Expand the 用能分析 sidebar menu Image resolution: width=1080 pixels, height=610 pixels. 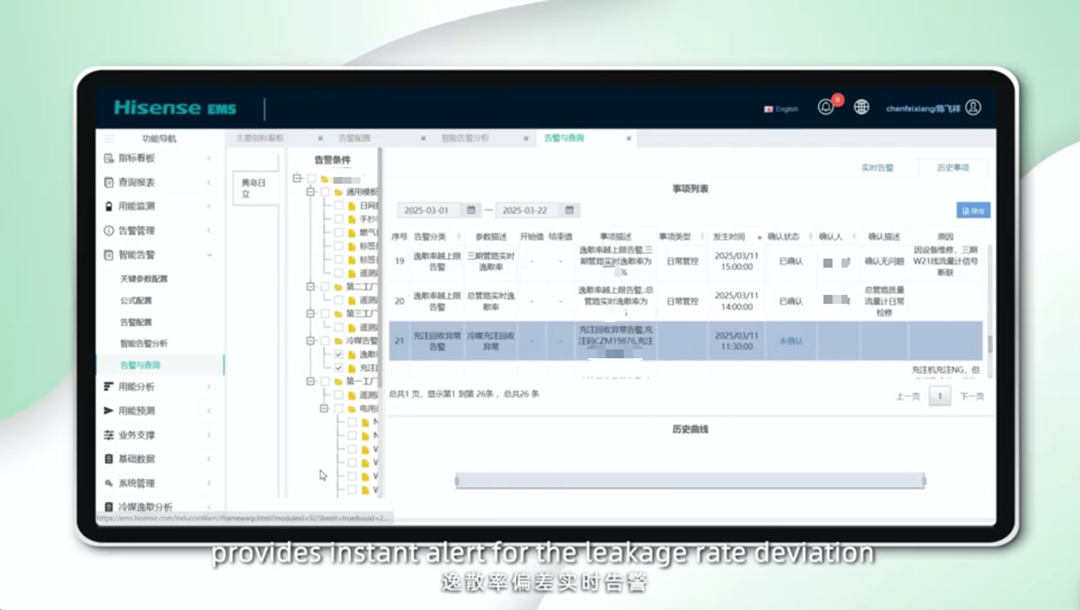pos(209,387)
